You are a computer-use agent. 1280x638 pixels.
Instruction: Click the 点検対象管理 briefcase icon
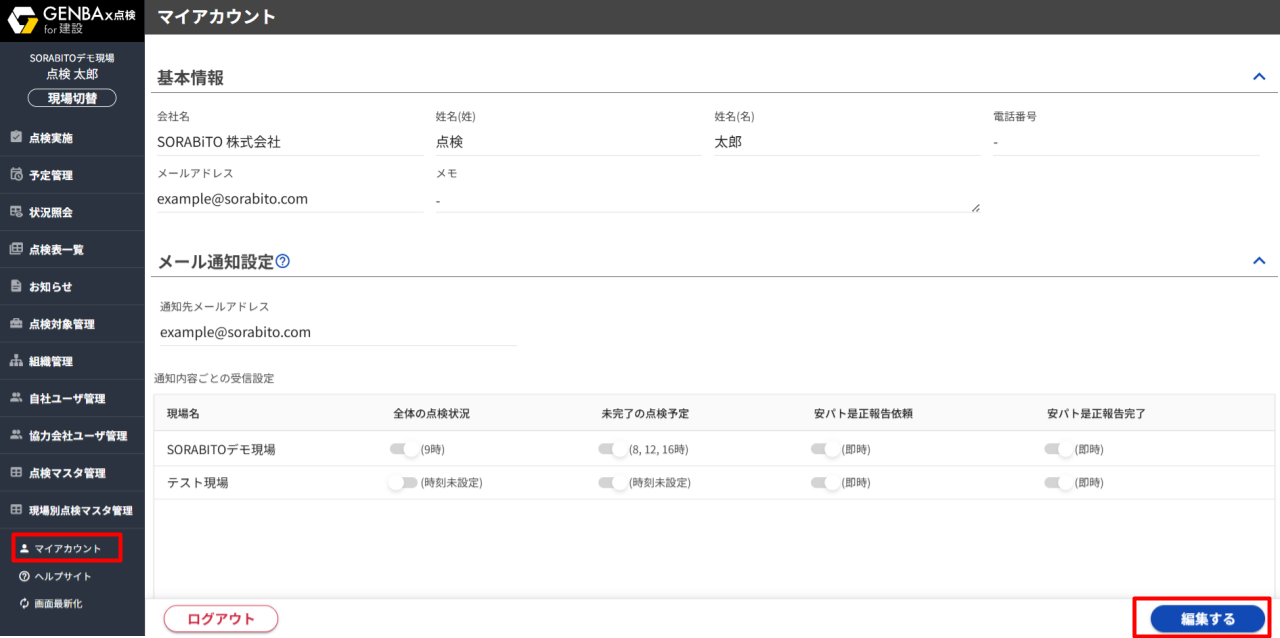(16, 324)
